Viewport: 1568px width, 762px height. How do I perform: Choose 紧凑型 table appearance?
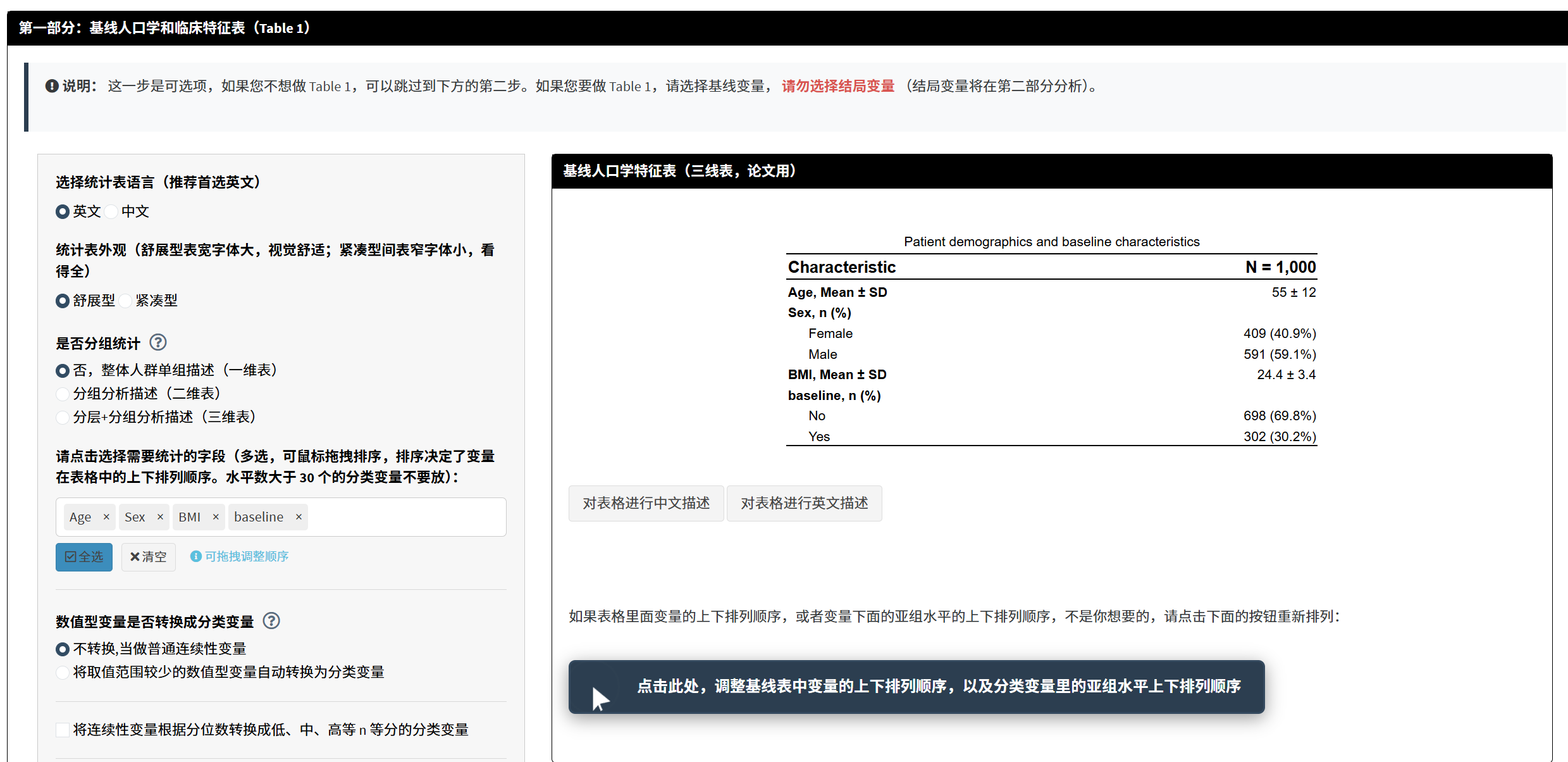click(126, 301)
